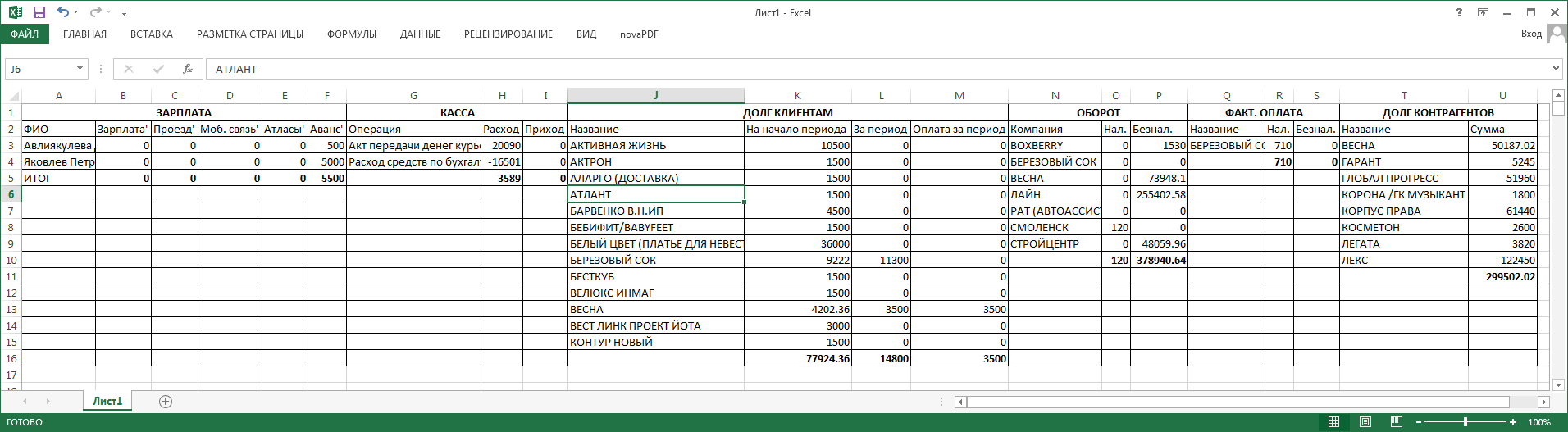1568x432 pixels.
Task: Select cell with total 77924.36
Action: [x=798, y=358]
